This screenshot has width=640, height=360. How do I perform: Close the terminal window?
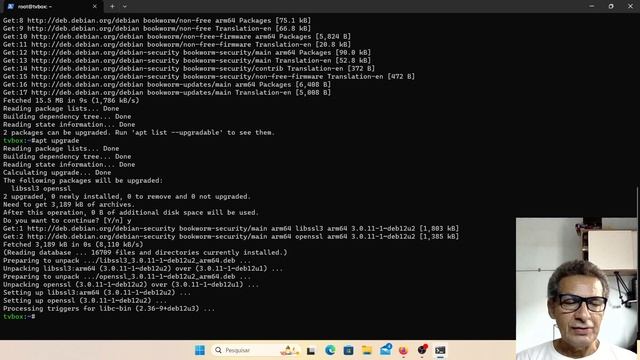630,6
